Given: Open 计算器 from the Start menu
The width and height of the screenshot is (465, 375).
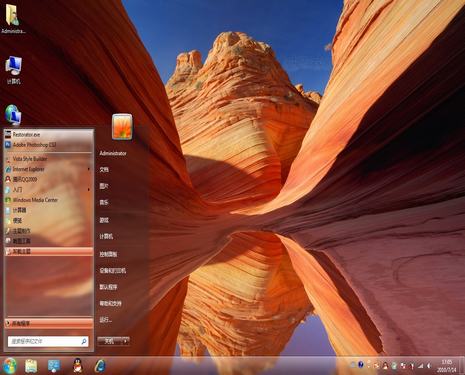Looking at the screenshot, I should pyautogui.click(x=48, y=210).
